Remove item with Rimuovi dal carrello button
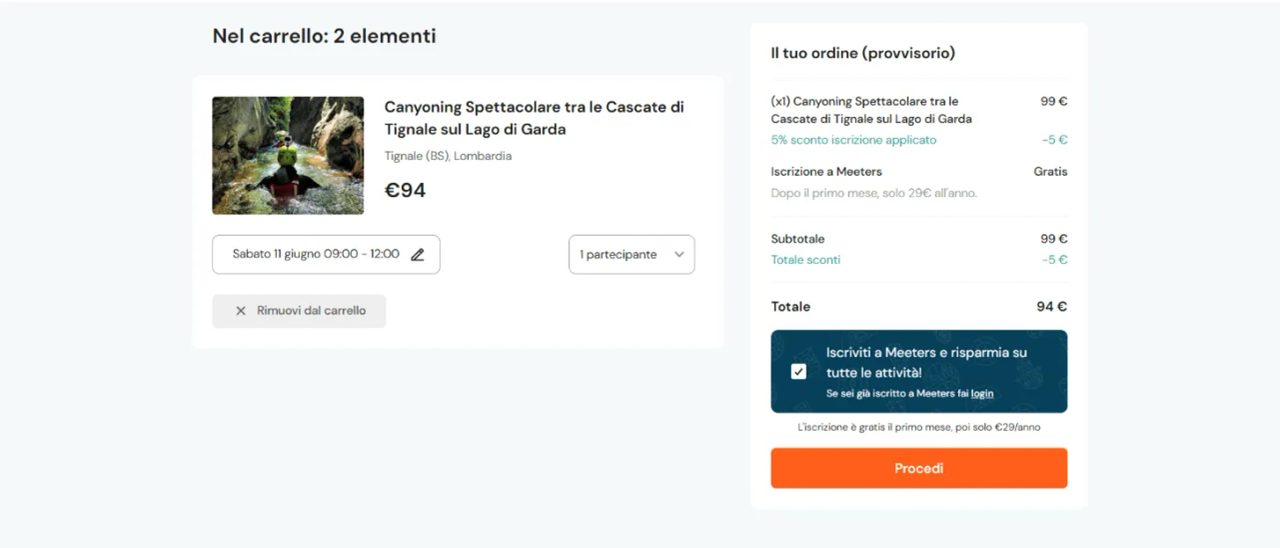 (299, 311)
